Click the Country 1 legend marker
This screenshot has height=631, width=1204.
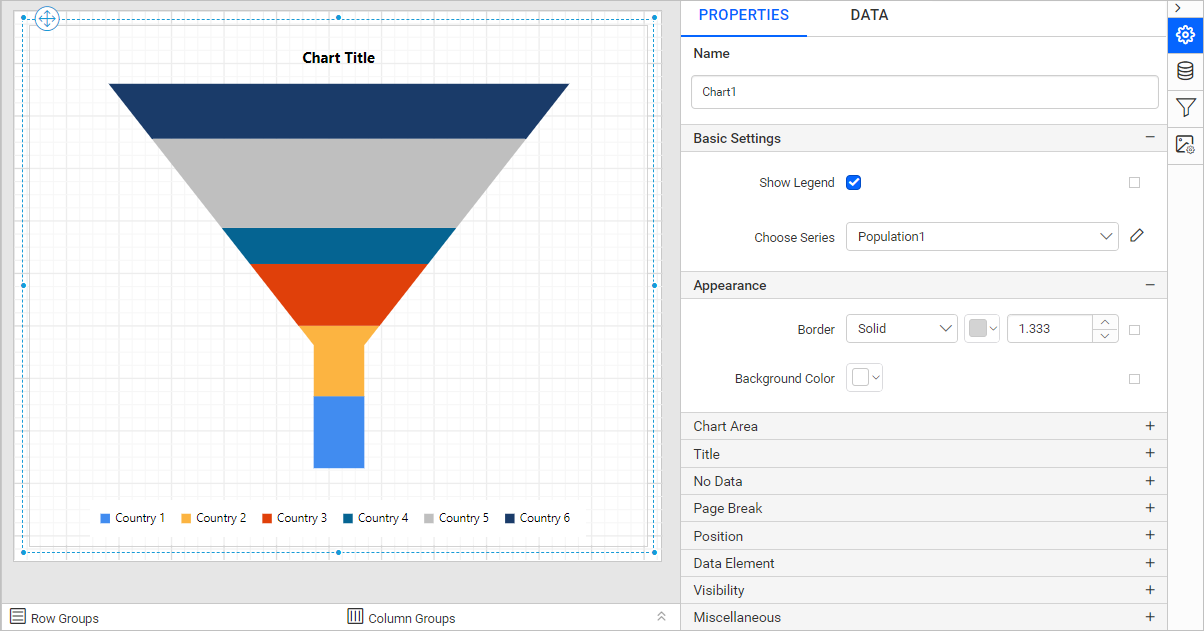click(105, 519)
